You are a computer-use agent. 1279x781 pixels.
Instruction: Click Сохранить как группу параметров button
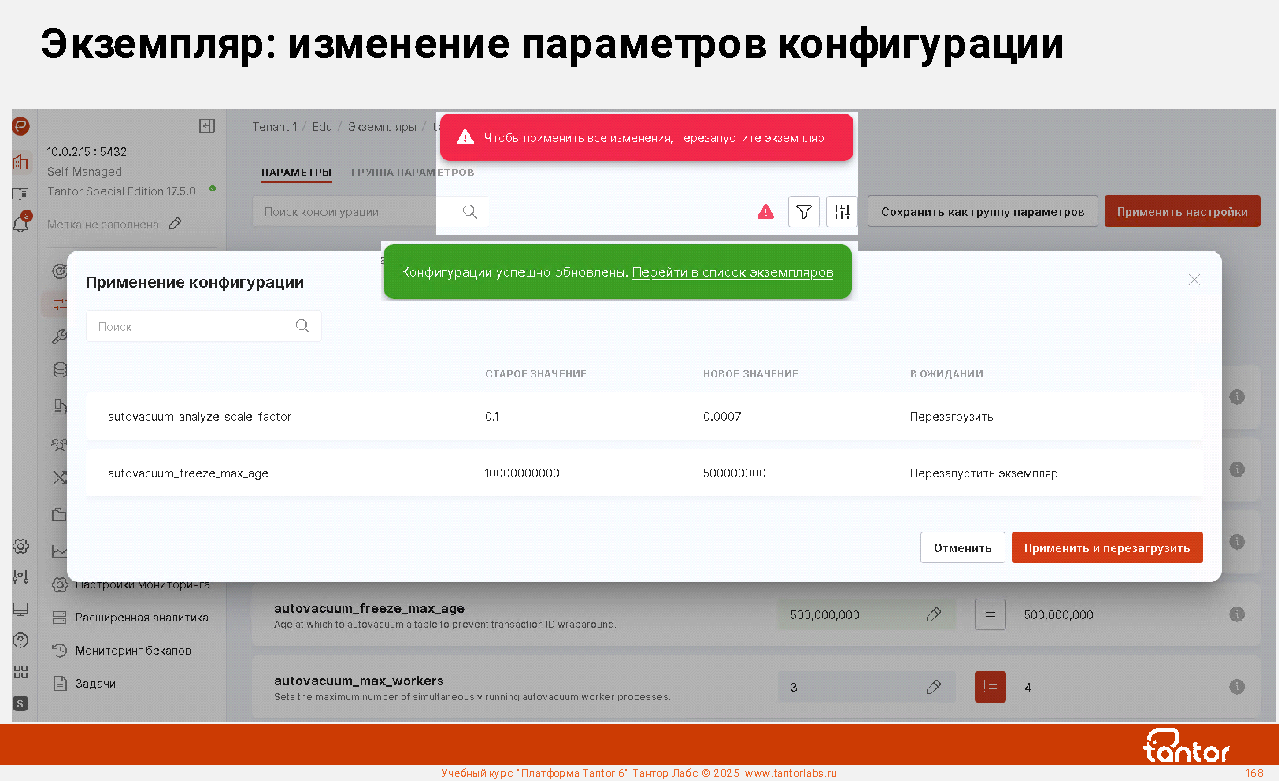pos(982,212)
